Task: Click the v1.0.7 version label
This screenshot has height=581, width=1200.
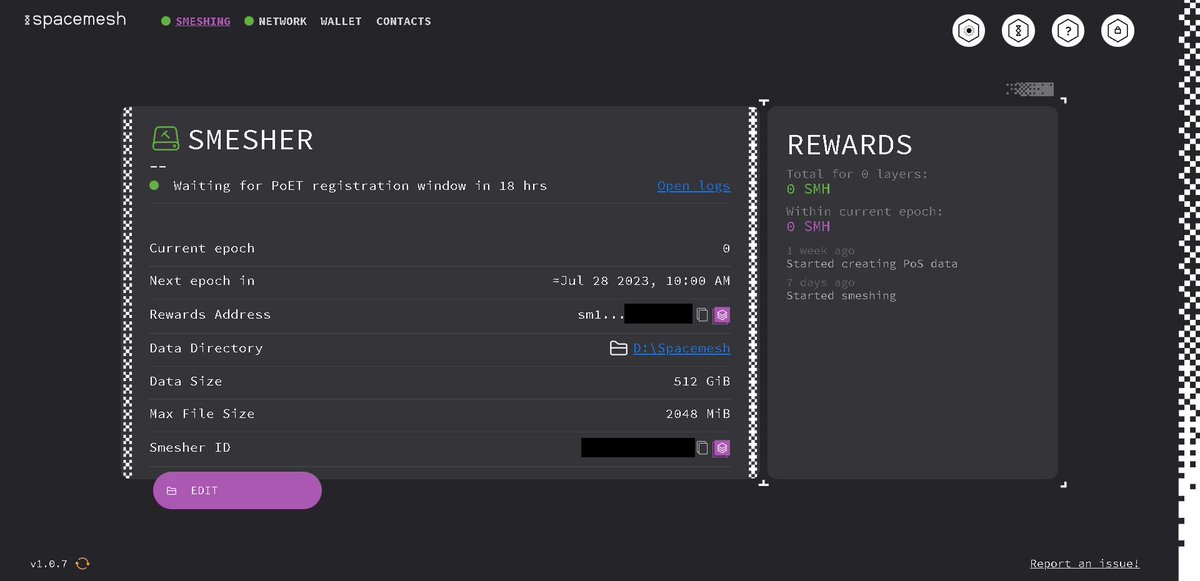Action: click(x=49, y=564)
